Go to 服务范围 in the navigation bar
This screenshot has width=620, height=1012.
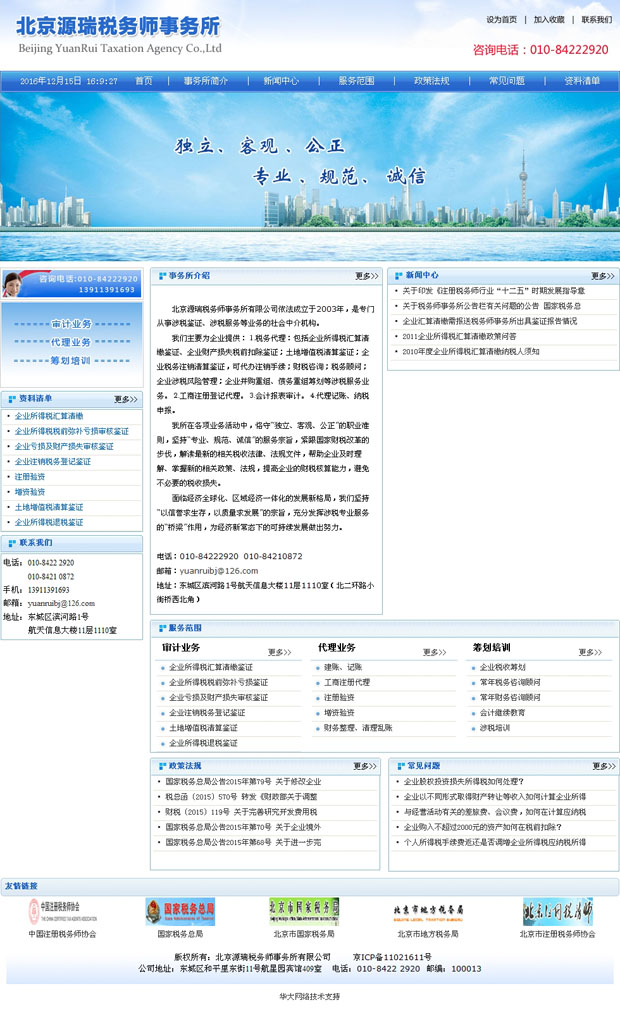[x=356, y=81]
